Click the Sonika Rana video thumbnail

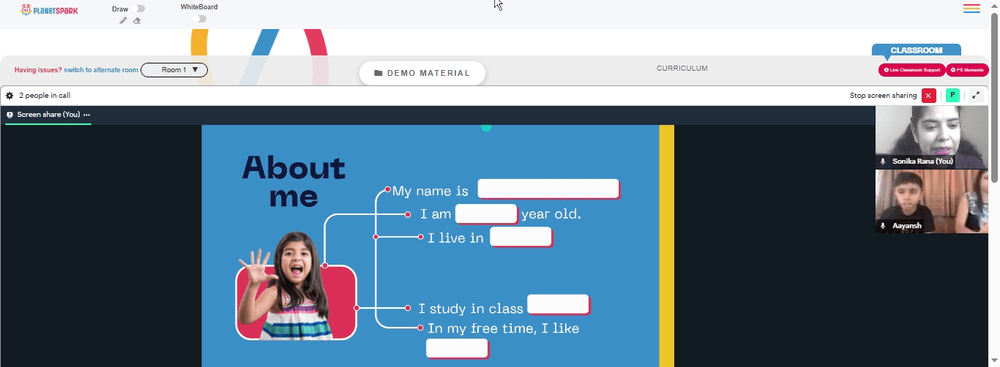931,137
